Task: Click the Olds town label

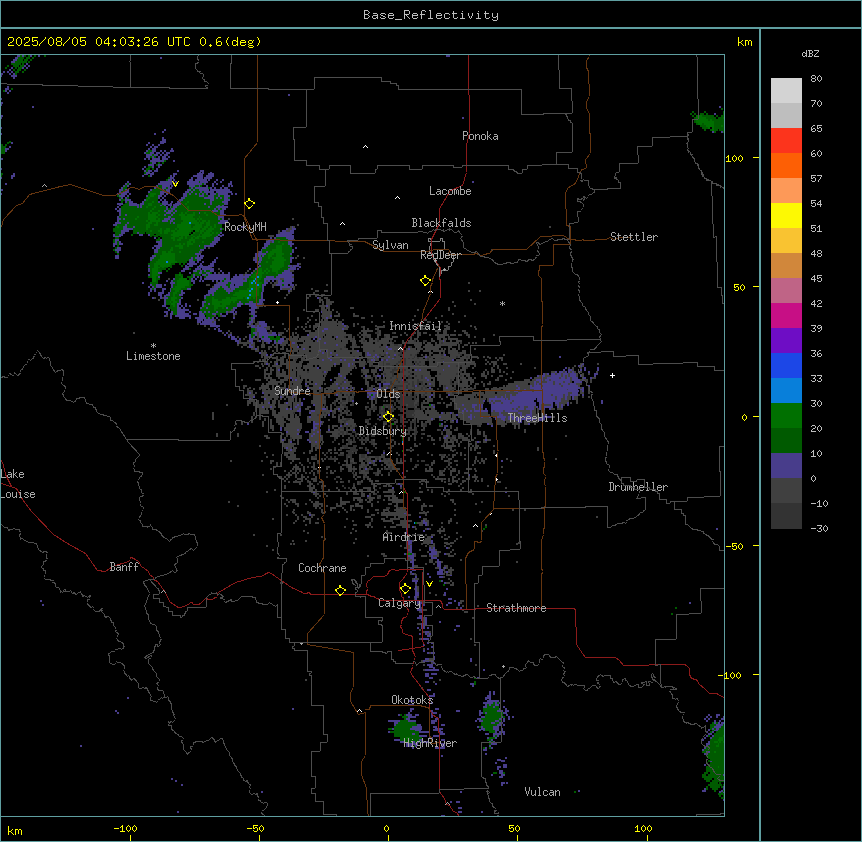Action: (x=388, y=394)
